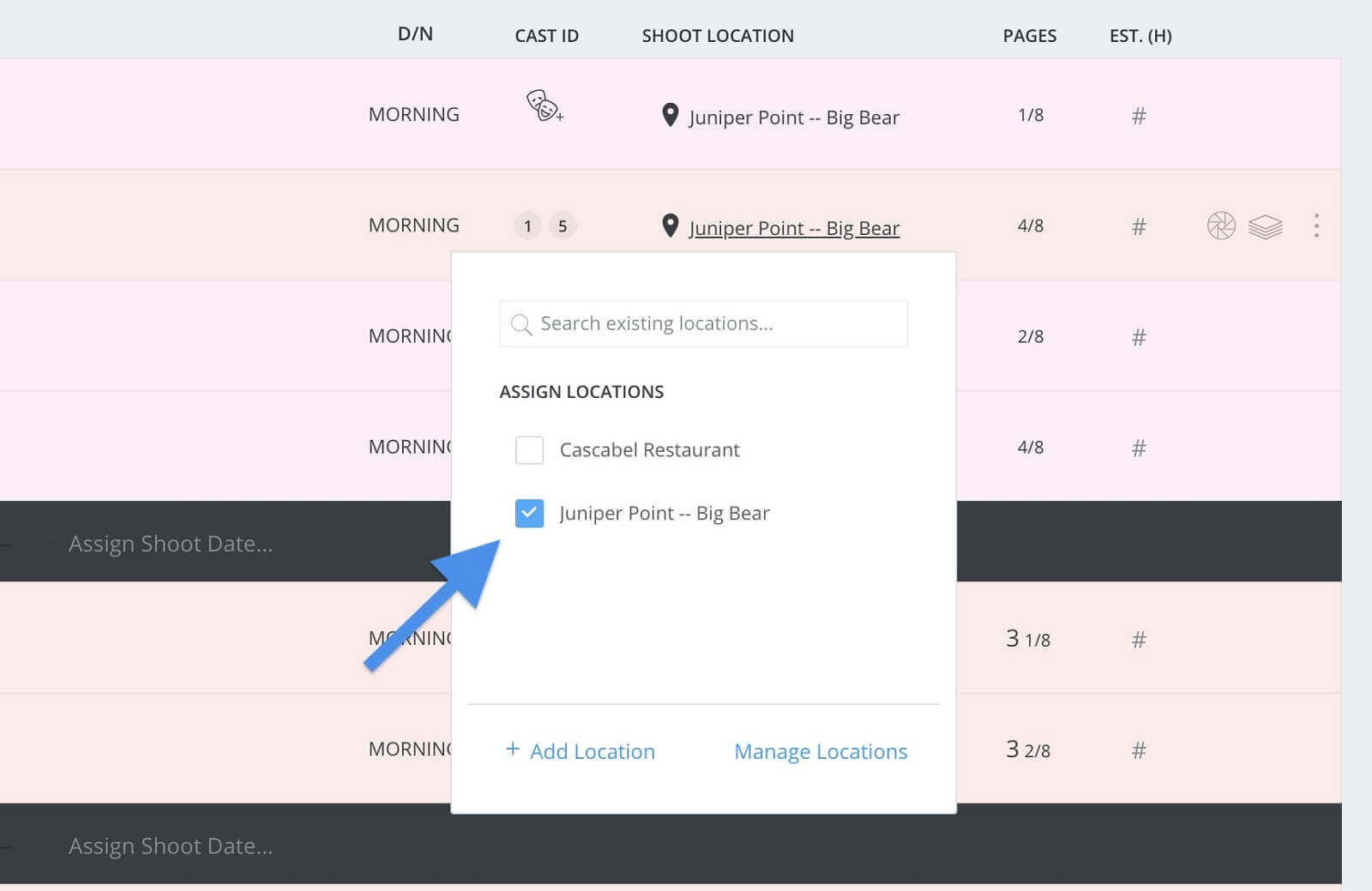The width and height of the screenshot is (1372, 891).
Task: Check the Cascabel Restaurant checkbox
Action: click(529, 450)
